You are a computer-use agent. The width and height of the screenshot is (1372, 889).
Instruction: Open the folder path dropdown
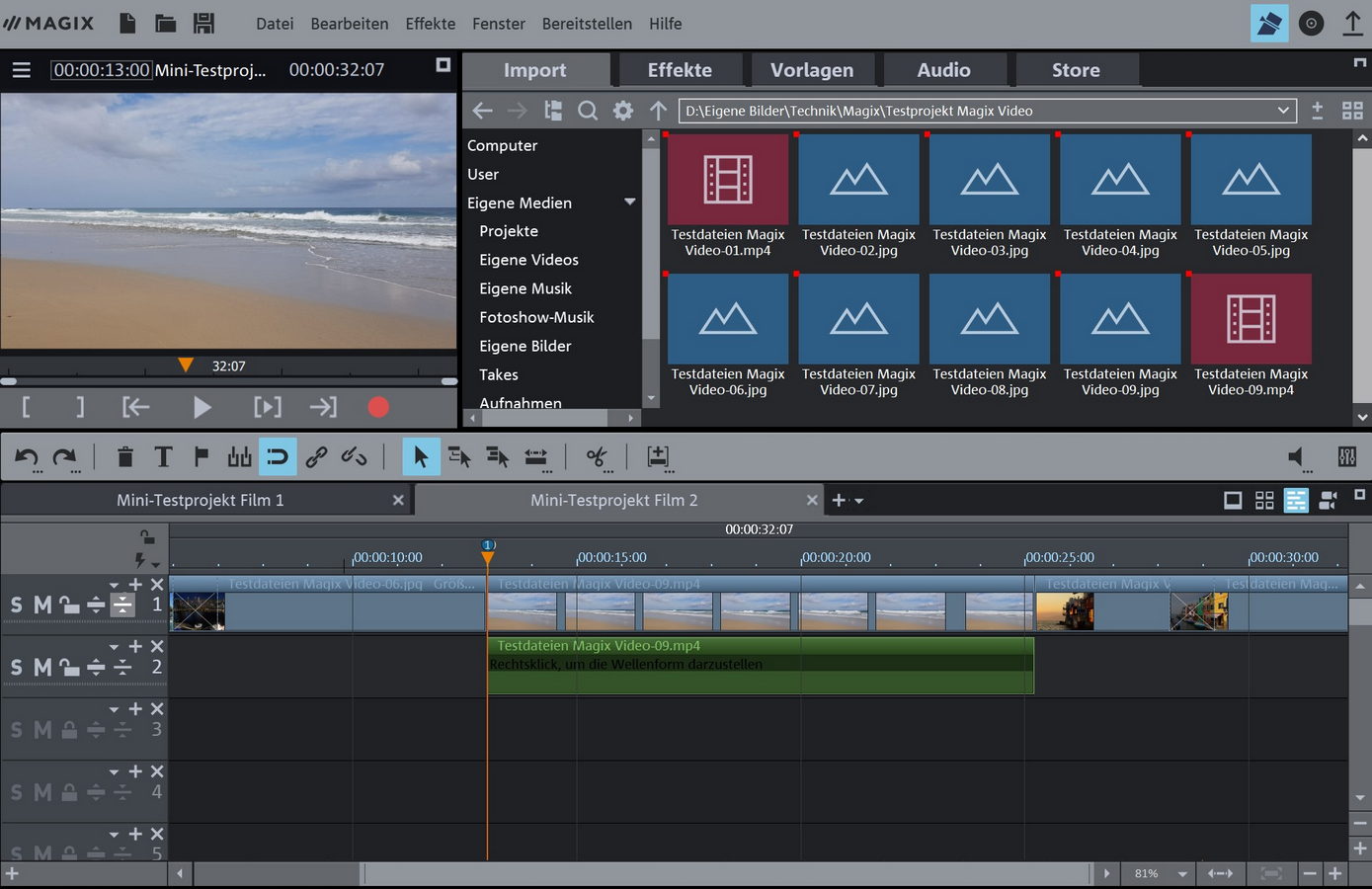click(x=1283, y=111)
